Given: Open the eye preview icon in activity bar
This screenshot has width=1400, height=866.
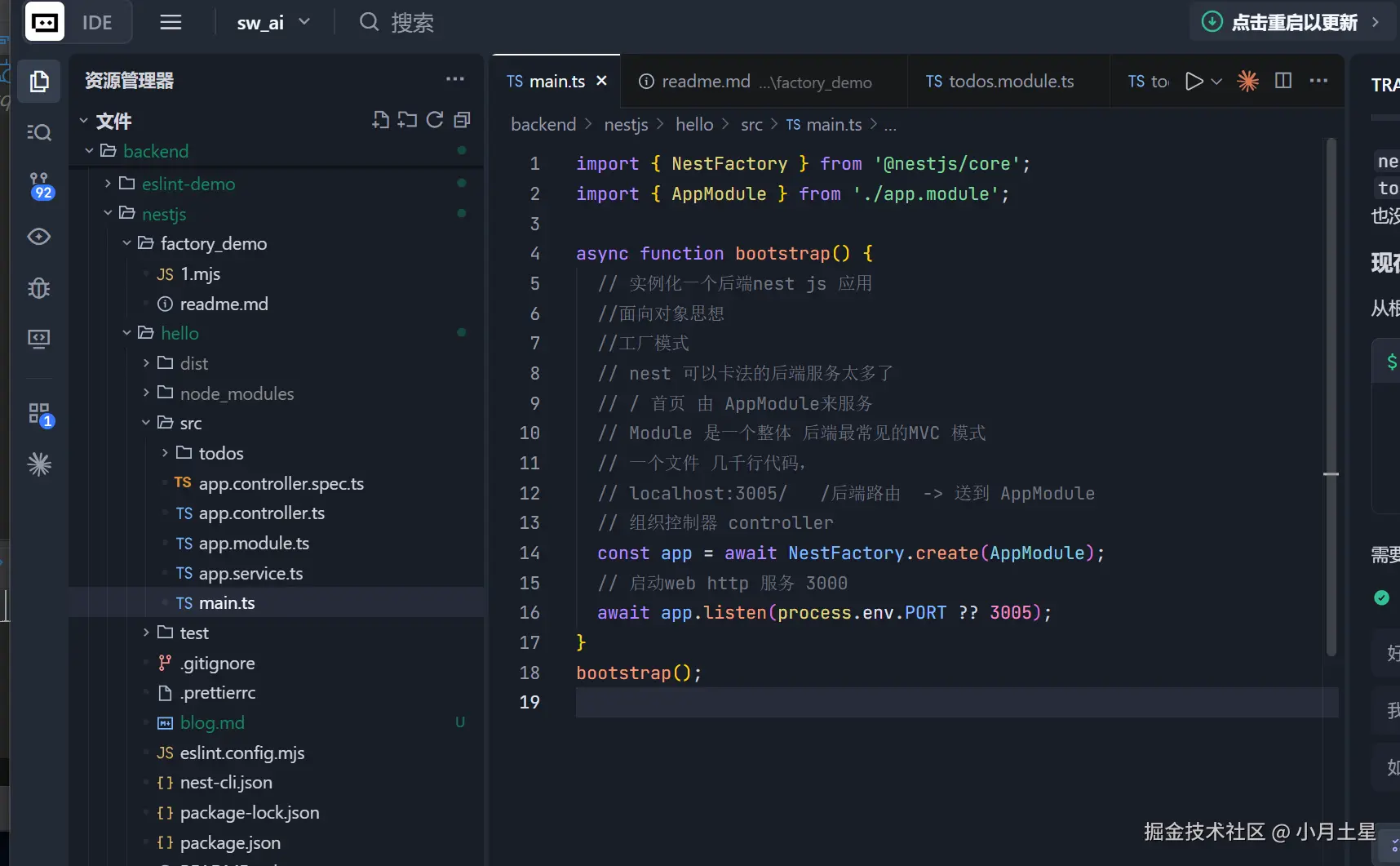Looking at the screenshot, I should (39, 237).
